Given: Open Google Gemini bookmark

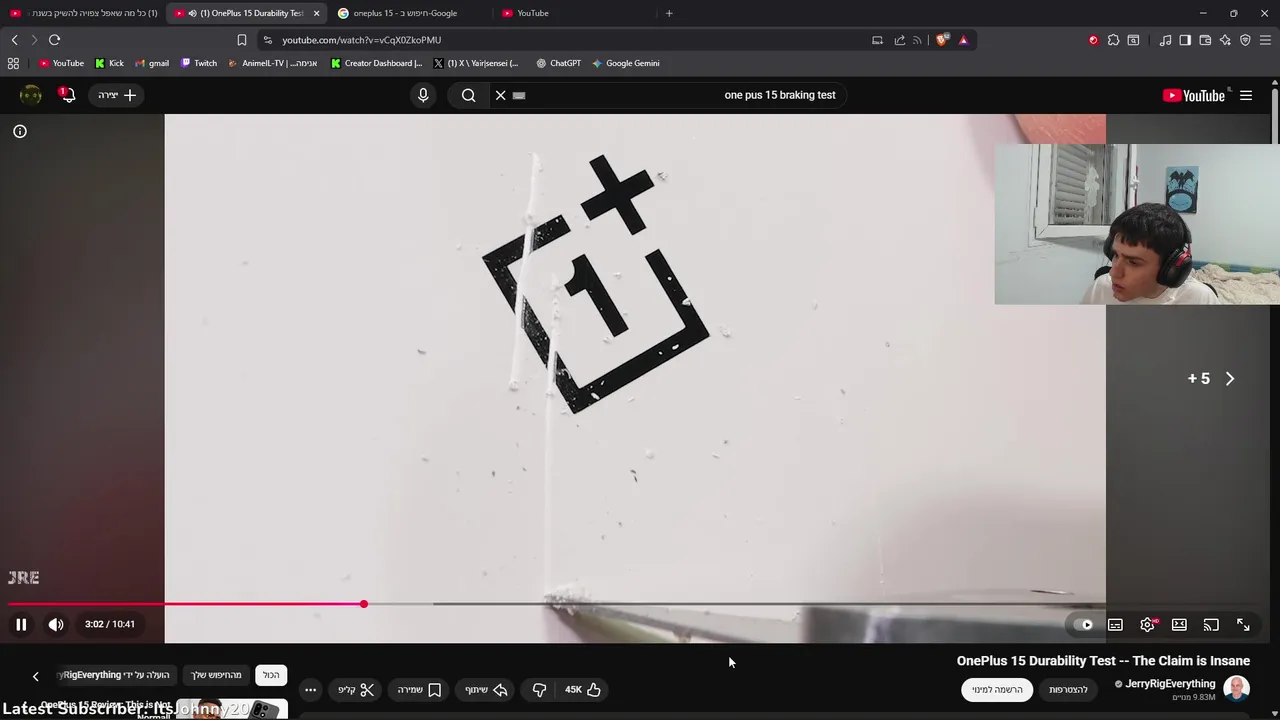Looking at the screenshot, I should (x=625, y=63).
